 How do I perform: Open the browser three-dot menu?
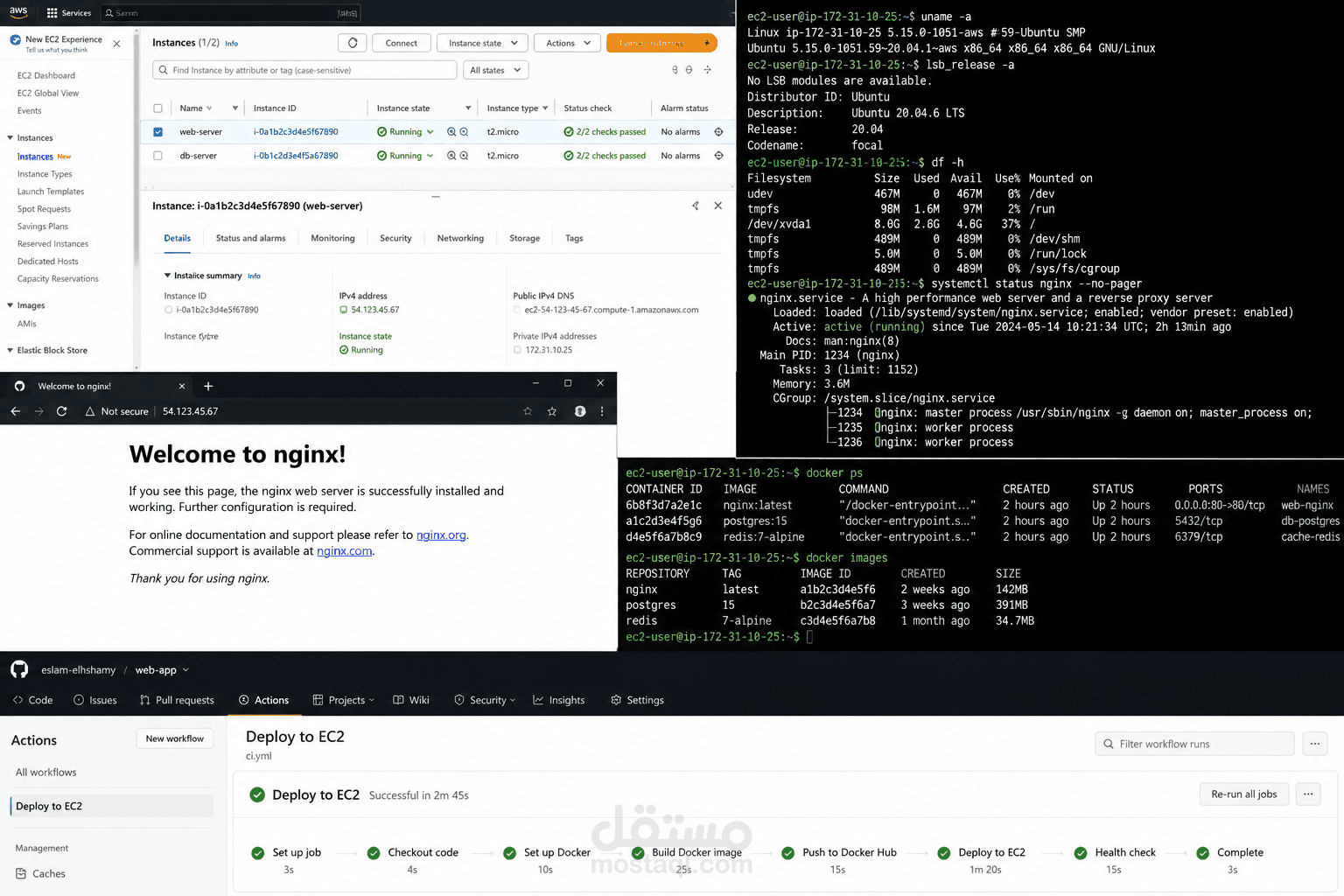coord(602,411)
